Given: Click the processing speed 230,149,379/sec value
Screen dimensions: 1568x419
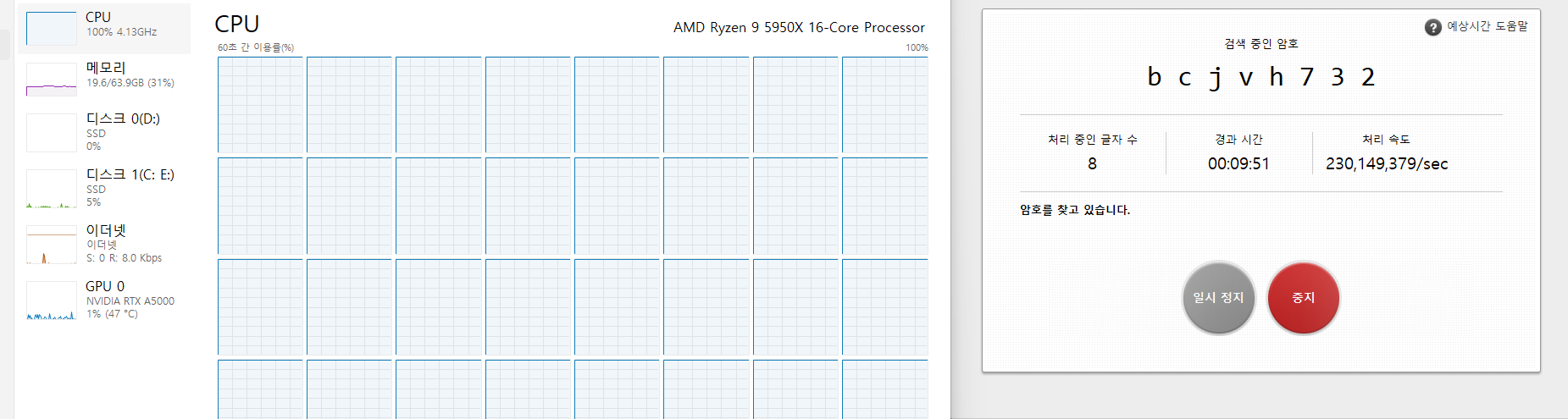Looking at the screenshot, I should click(1387, 163).
